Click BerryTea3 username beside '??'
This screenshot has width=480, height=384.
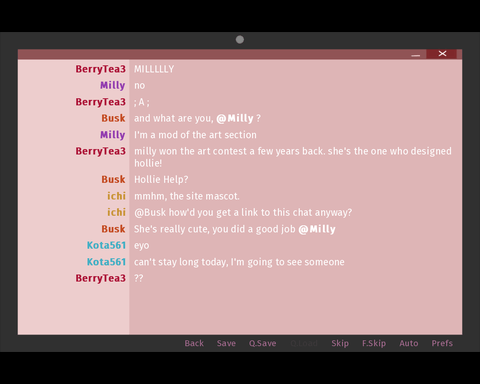pyautogui.click(x=100, y=278)
